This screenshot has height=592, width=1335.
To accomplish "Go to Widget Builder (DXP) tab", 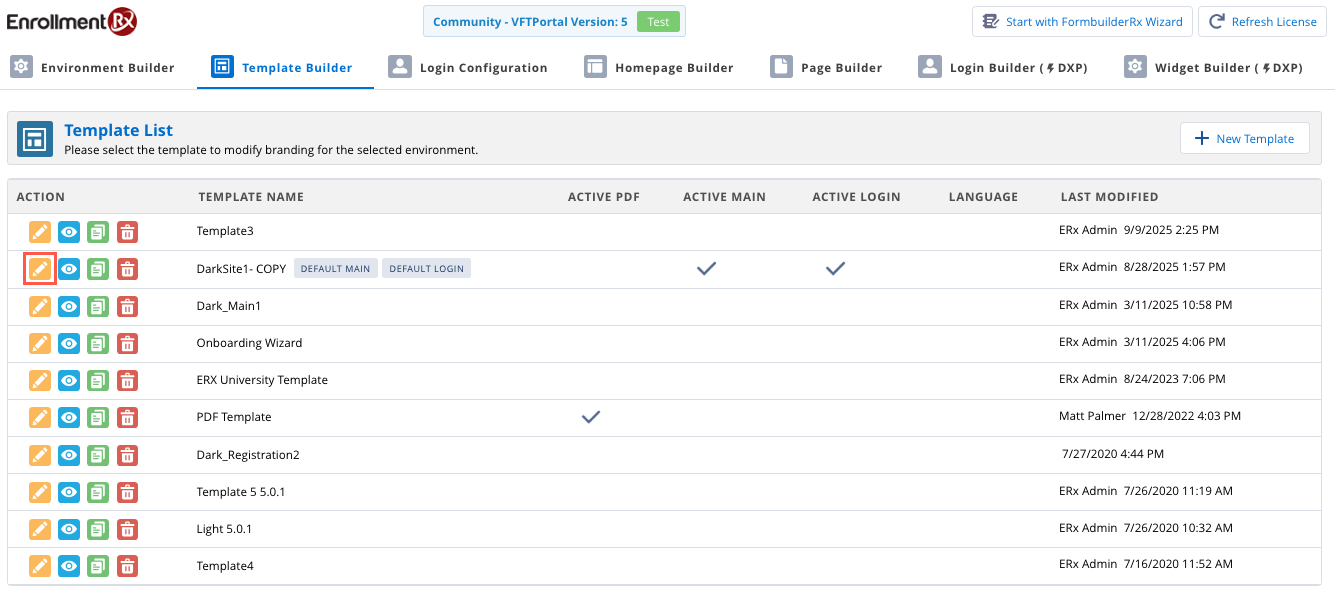I will pos(1214,68).
